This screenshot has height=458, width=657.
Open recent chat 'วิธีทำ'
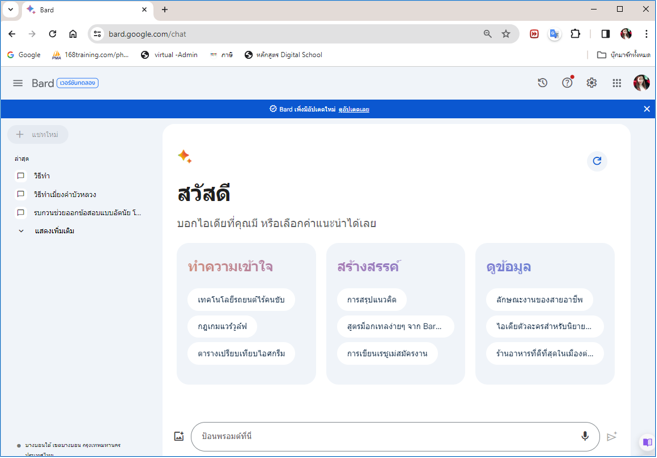pos(41,176)
